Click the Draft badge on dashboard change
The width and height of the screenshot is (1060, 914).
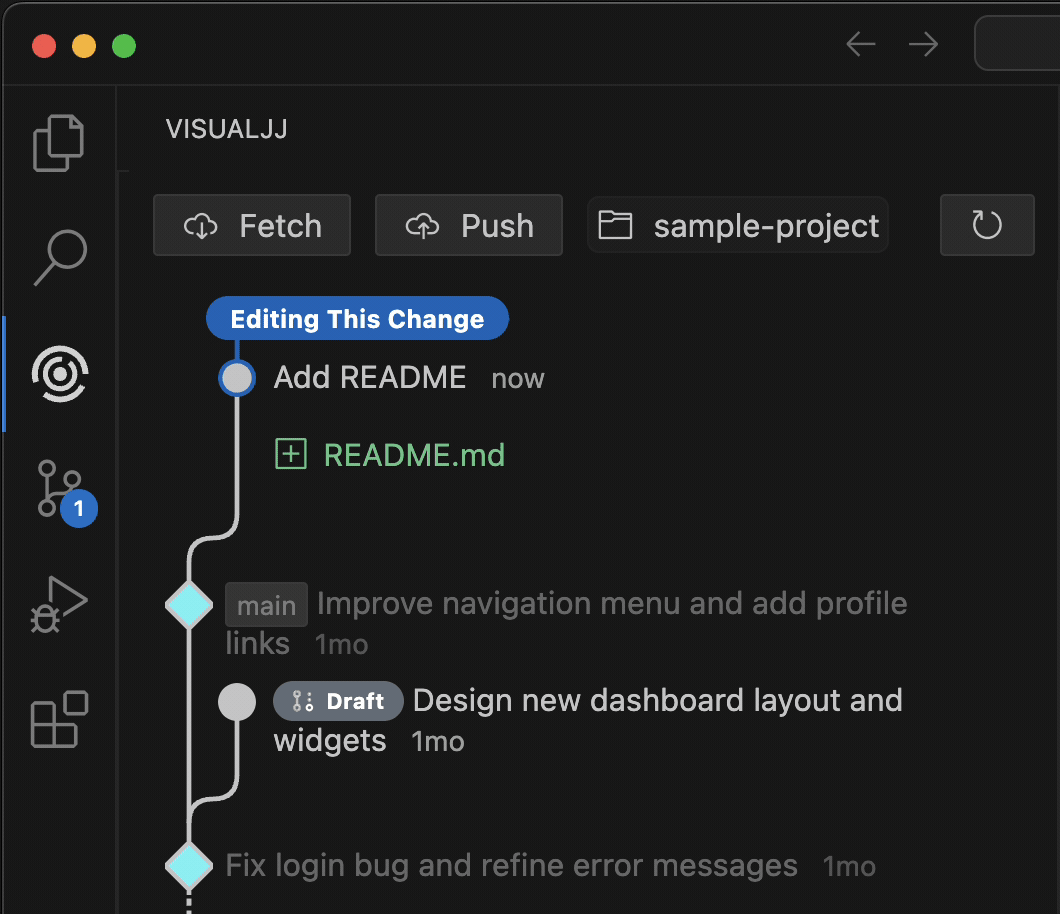point(338,701)
